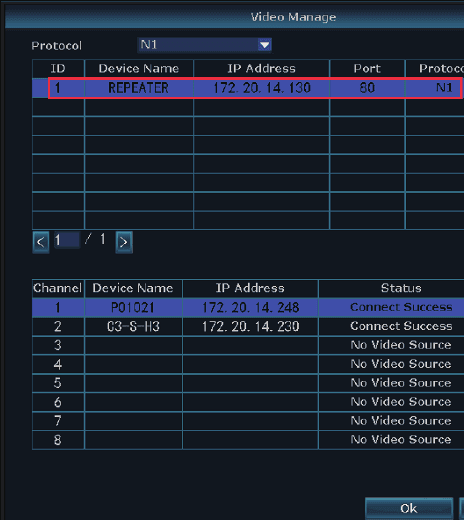Go to previous page of device list
464x520 pixels.
pyautogui.click(x=41, y=242)
